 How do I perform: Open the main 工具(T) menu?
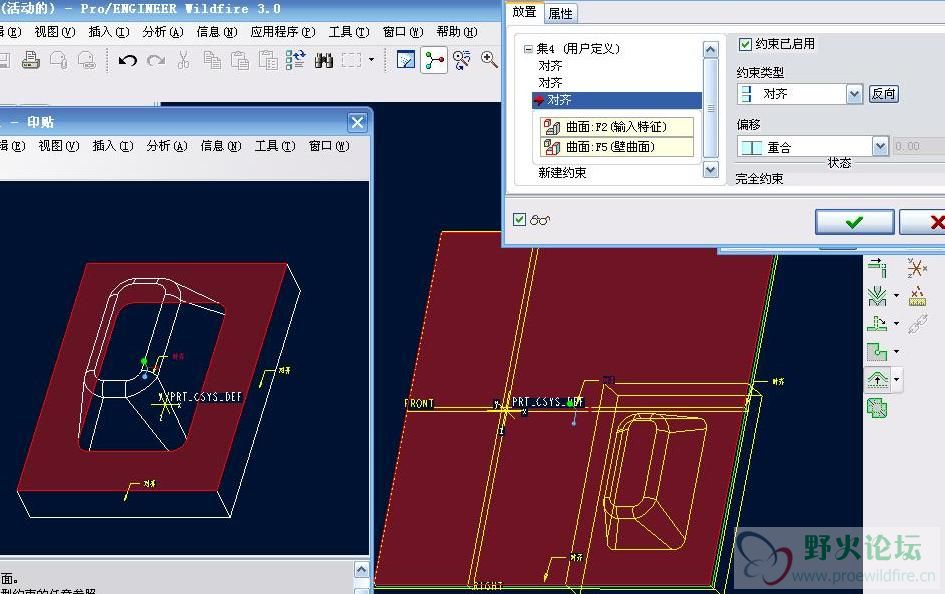(x=348, y=31)
